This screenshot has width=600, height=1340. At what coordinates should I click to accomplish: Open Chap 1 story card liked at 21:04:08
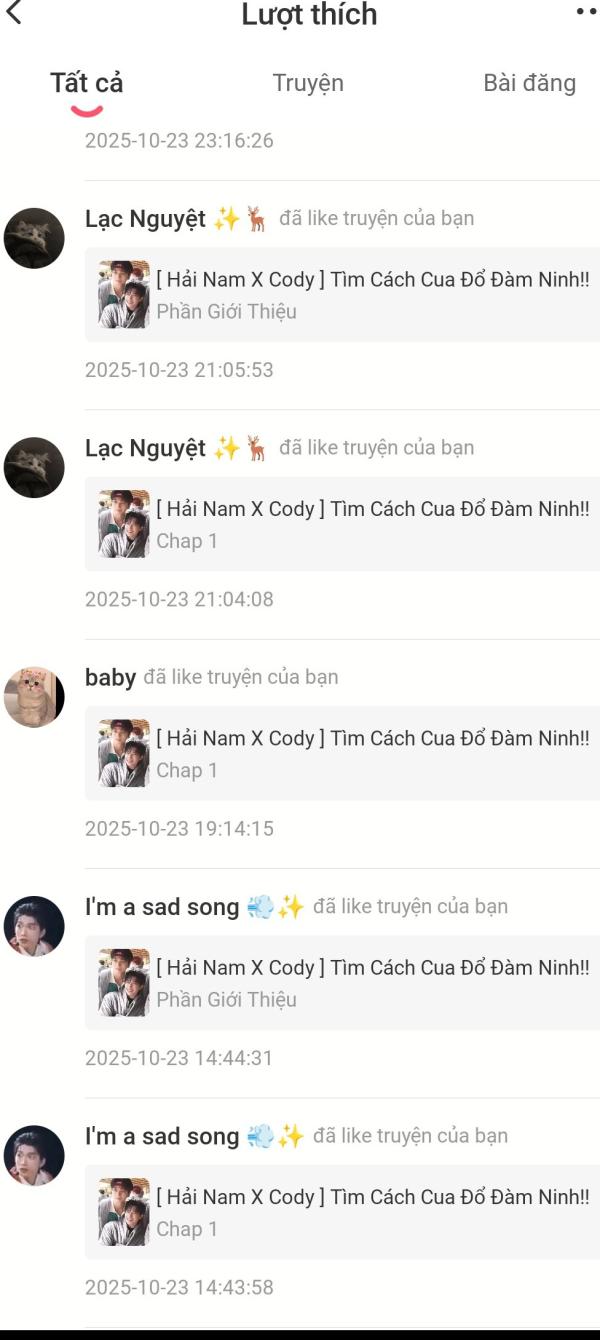[342, 524]
